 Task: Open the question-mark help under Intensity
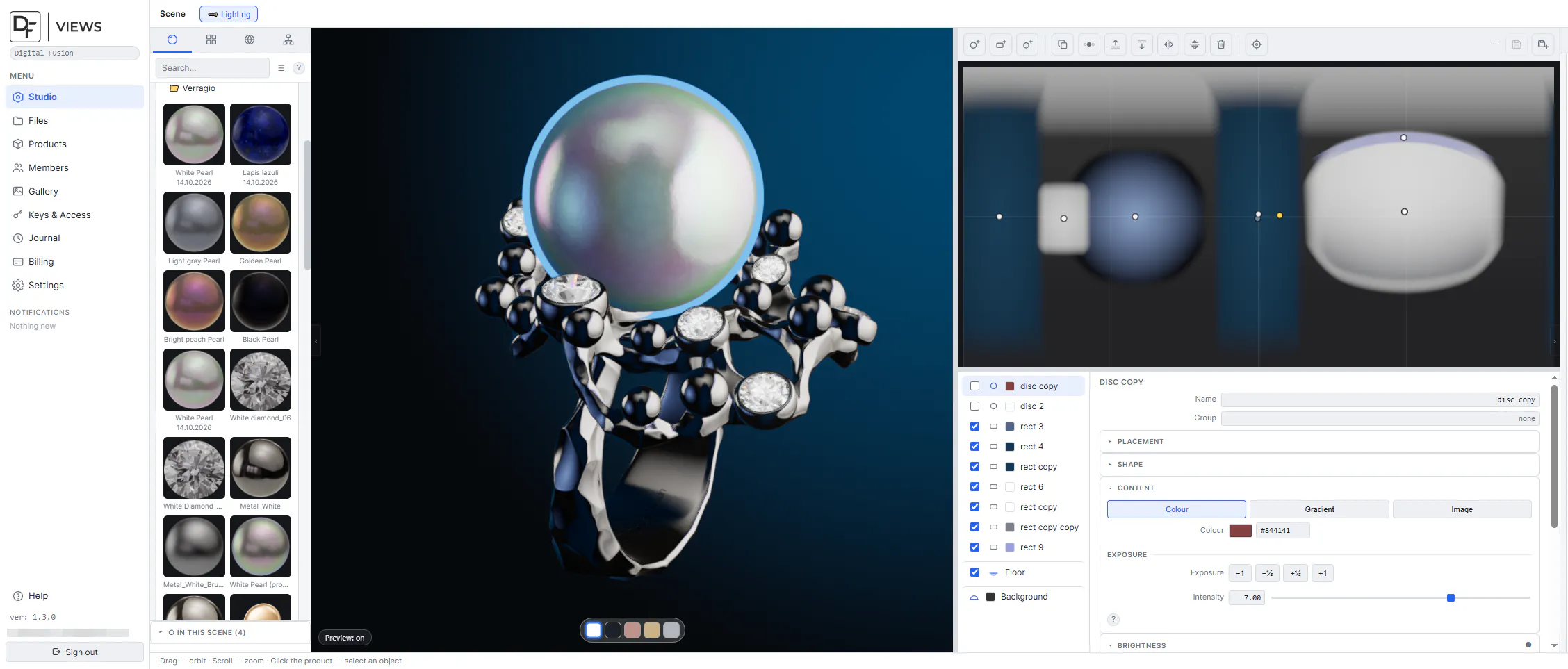tap(1113, 619)
